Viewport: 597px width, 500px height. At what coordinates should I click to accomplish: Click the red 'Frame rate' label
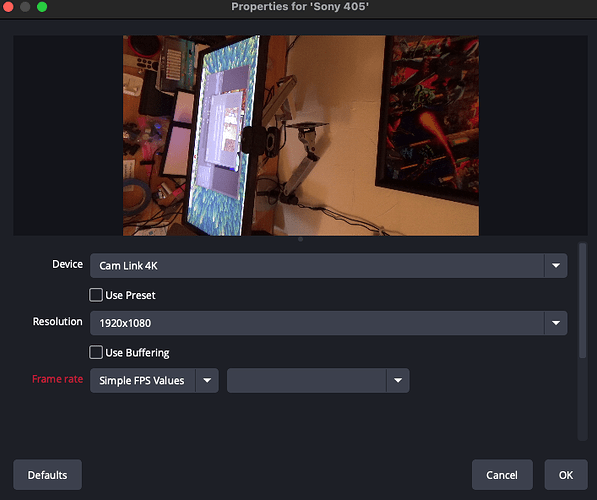click(57, 379)
